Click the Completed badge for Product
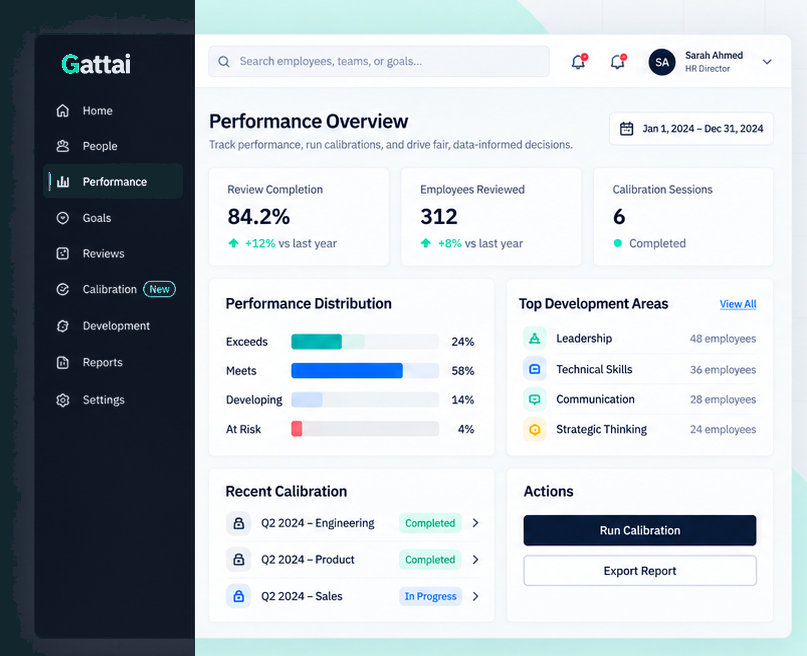The image size is (807, 656). (430, 560)
